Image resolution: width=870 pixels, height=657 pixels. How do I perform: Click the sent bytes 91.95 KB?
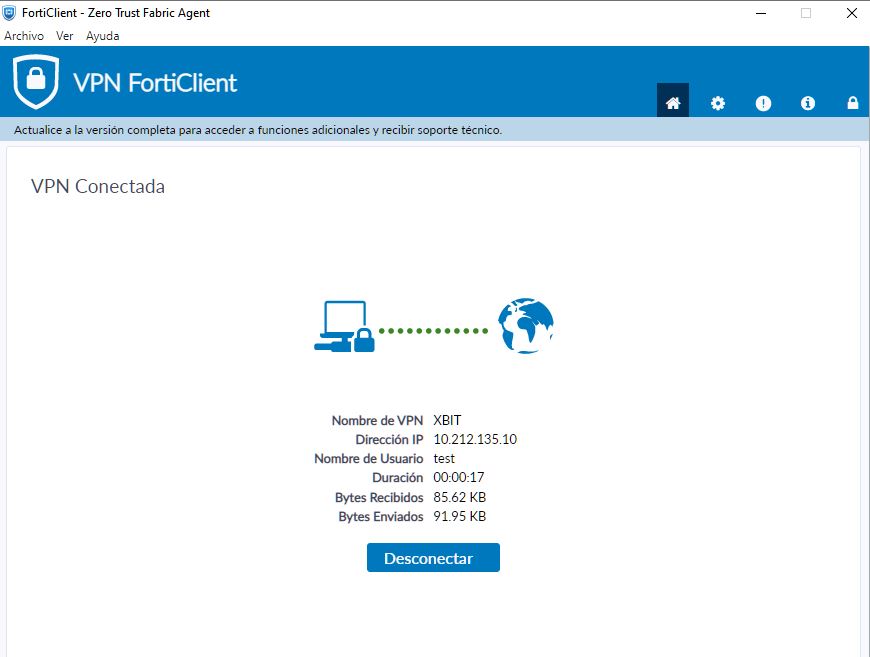coord(459,517)
